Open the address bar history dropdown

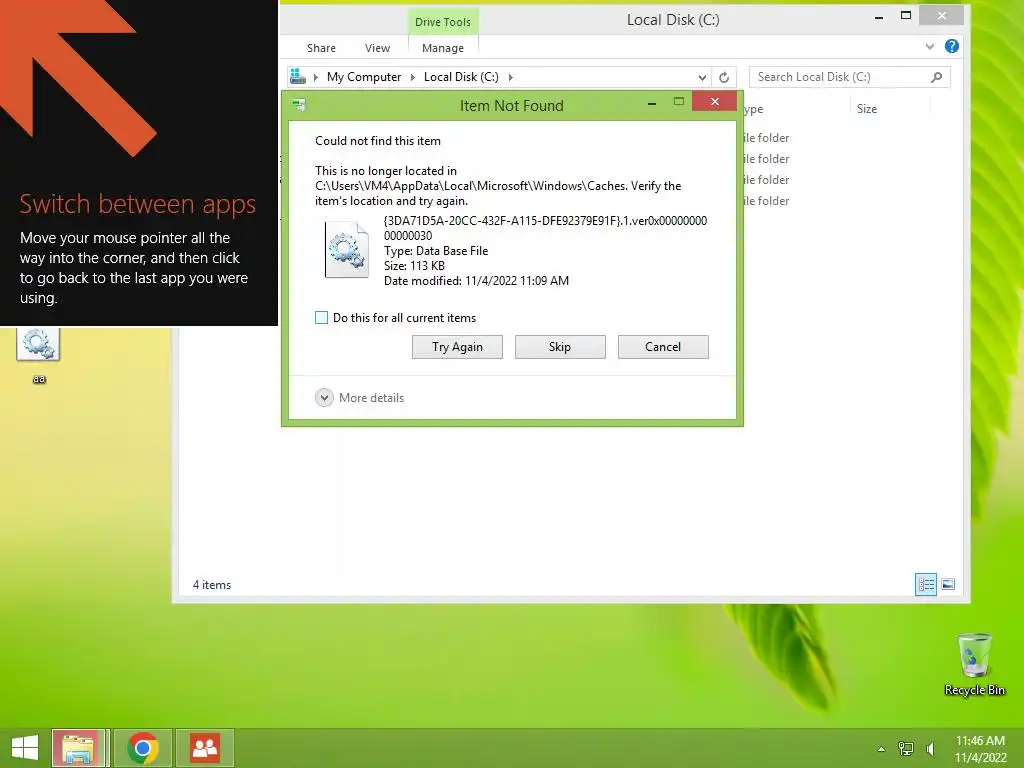[702, 78]
